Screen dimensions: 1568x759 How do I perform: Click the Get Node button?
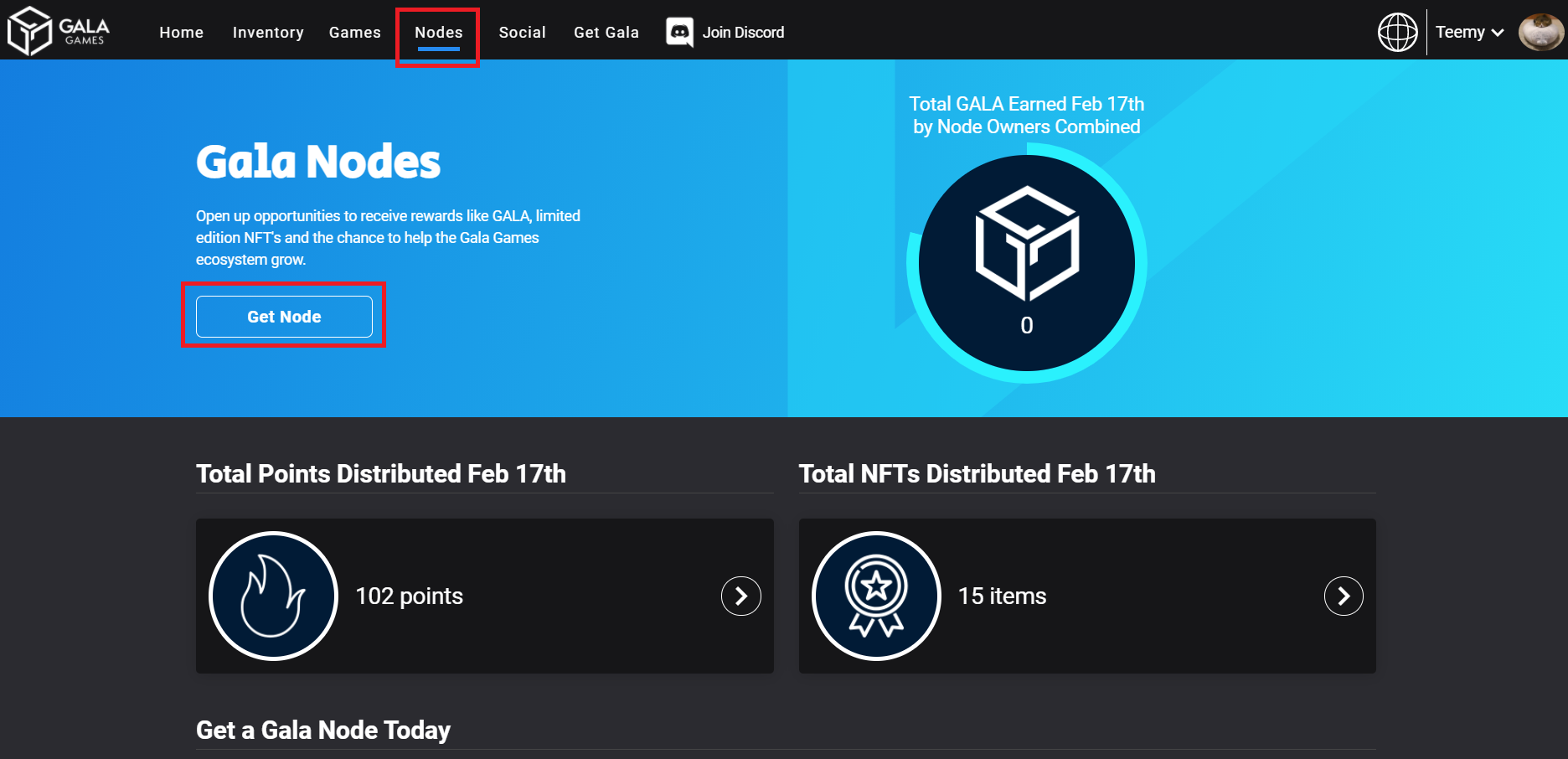[x=284, y=317]
